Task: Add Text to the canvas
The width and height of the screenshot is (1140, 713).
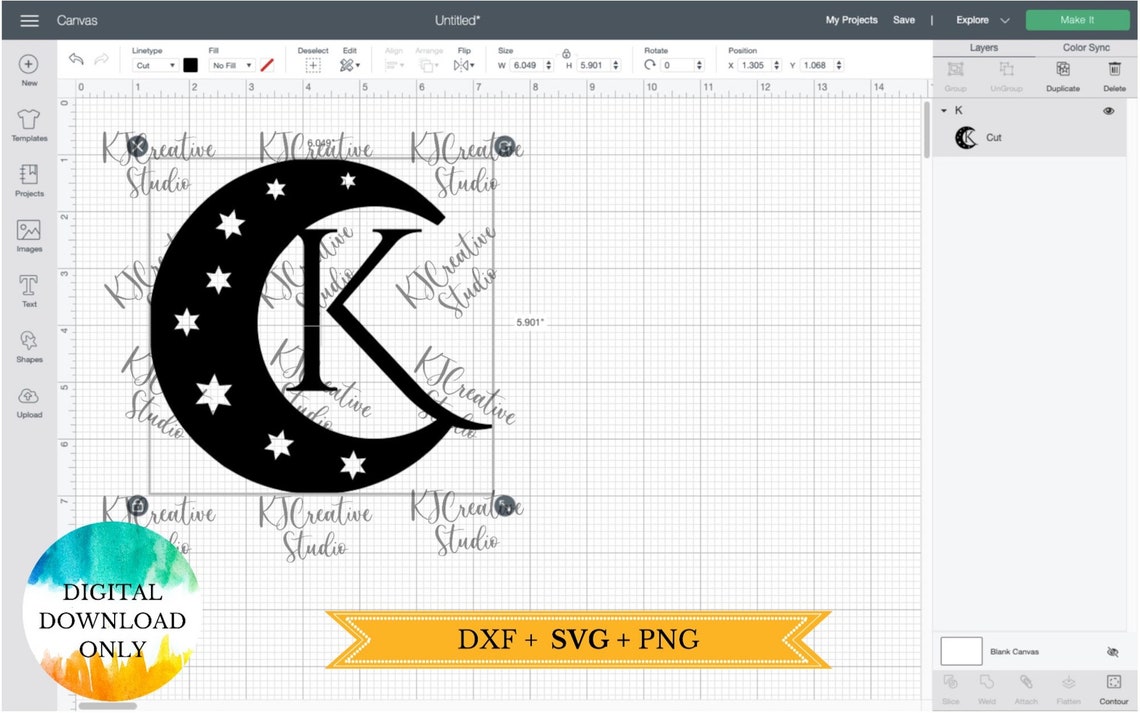Action: [29, 291]
